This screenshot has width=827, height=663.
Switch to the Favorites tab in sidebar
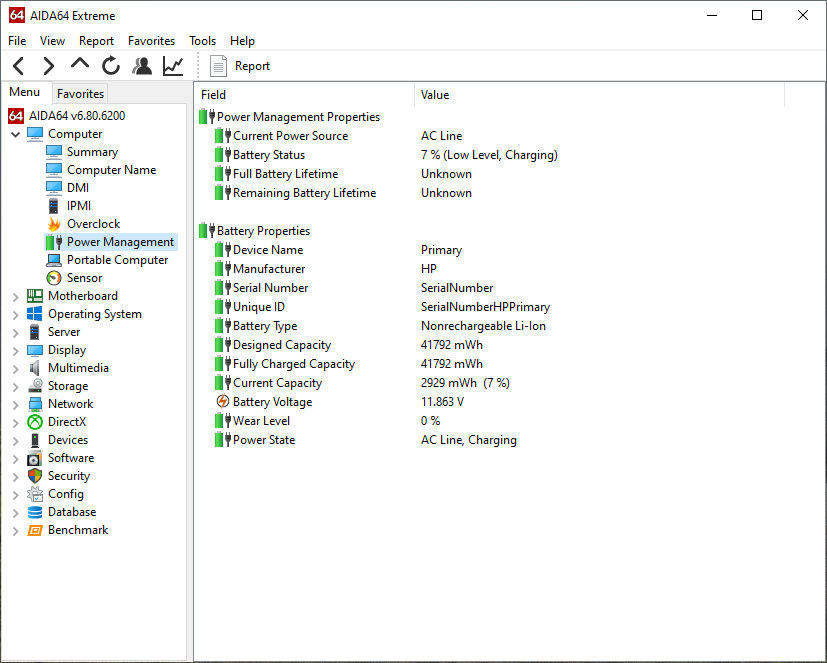[x=80, y=93]
